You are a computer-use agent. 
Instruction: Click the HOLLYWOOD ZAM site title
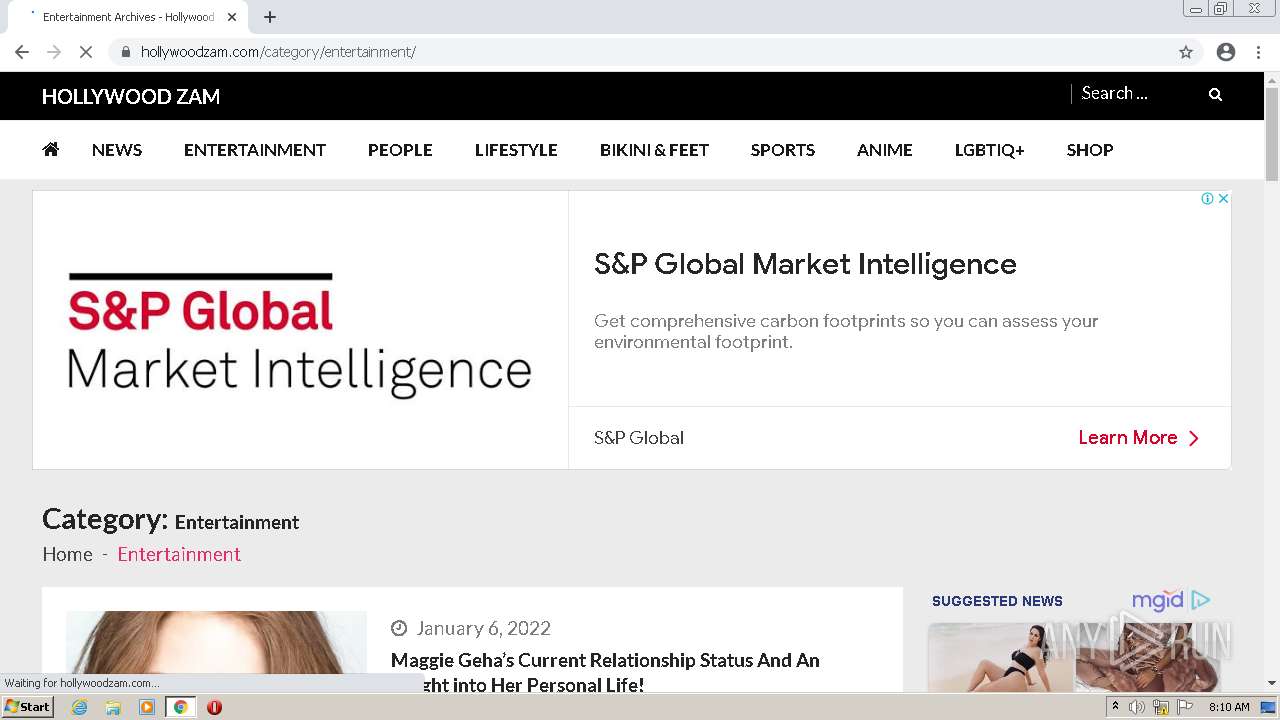(x=131, y=96)
